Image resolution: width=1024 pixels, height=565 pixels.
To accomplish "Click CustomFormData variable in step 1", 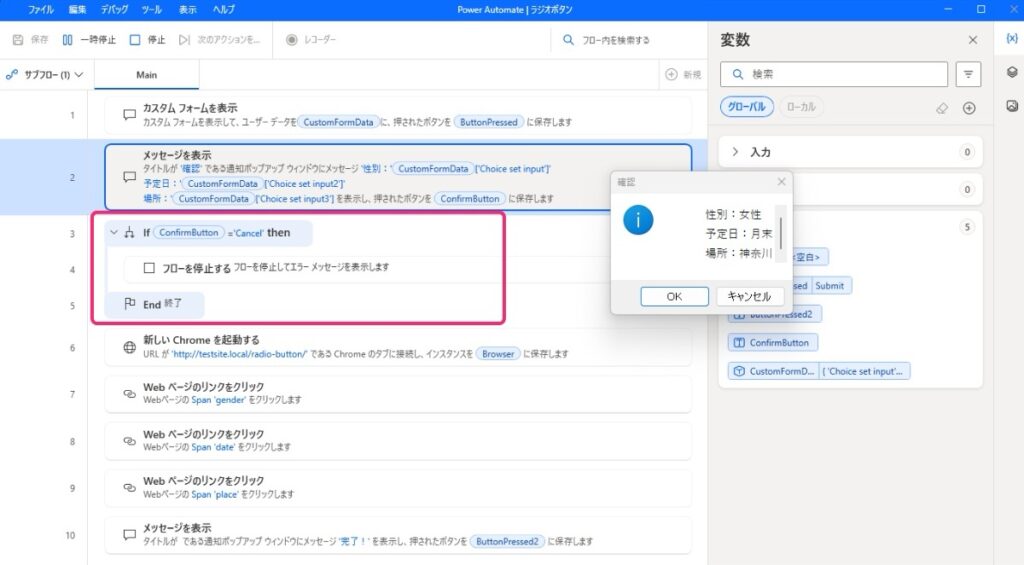I will [338, 122].
